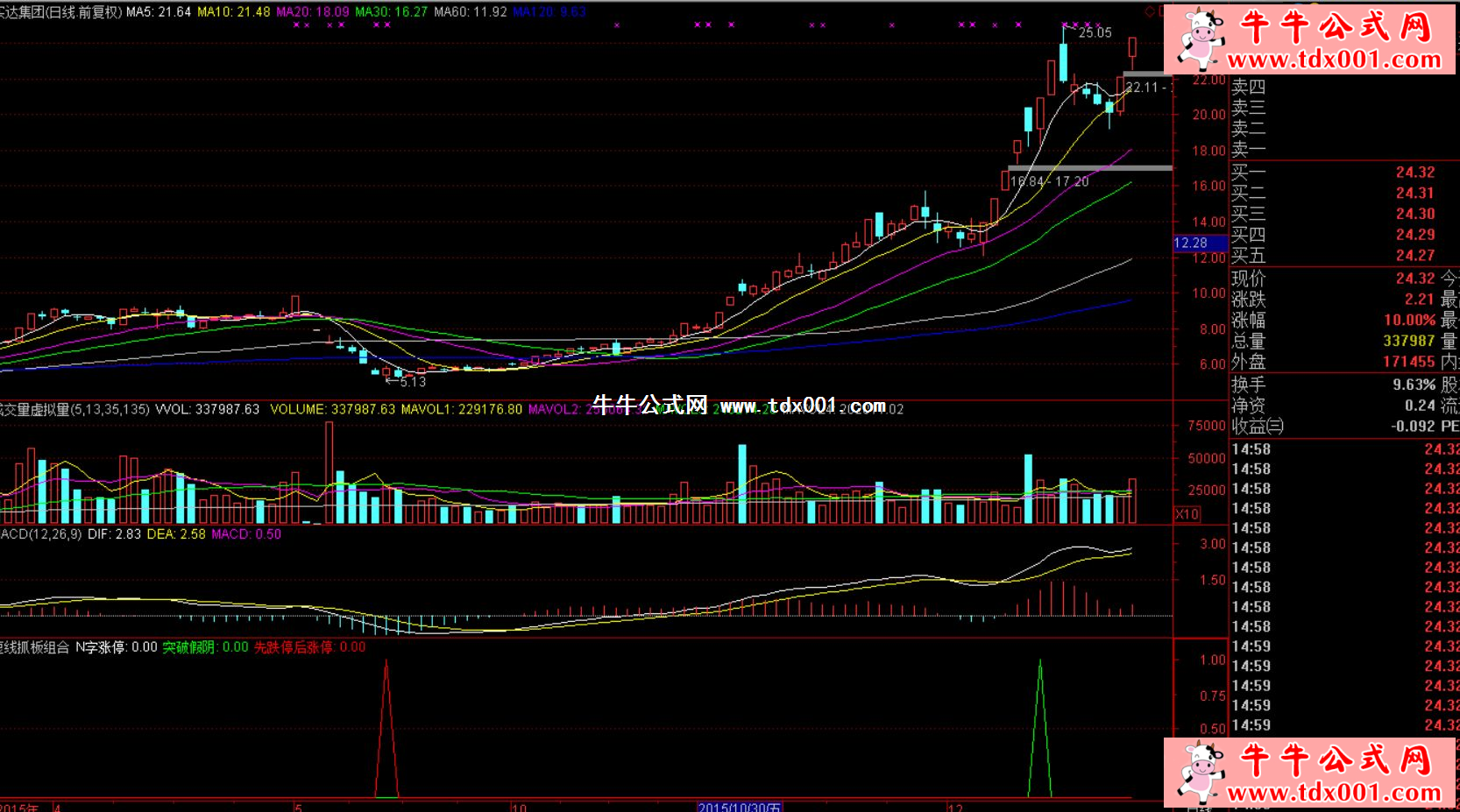Click the 22.00 price axis label
The image size is (1460, 812).
point(1209,80)
